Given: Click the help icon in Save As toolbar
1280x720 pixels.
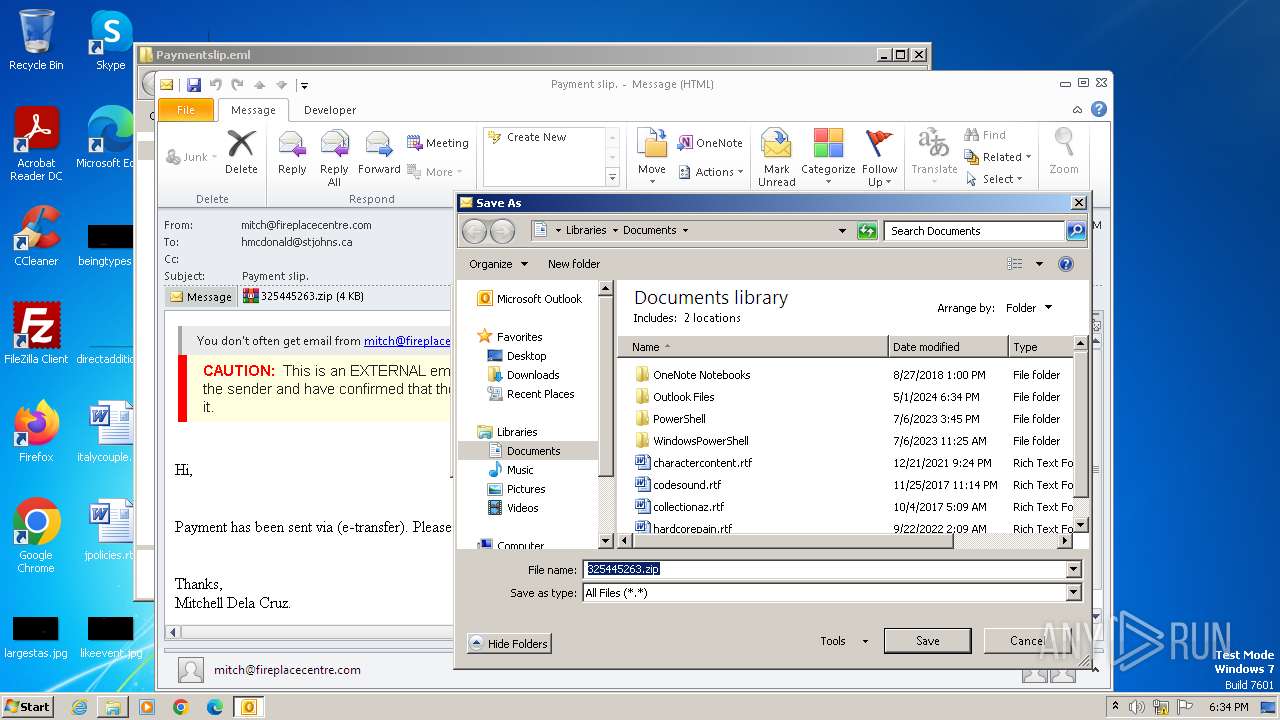Looking at the screenshot, I should click(1066, 264).
